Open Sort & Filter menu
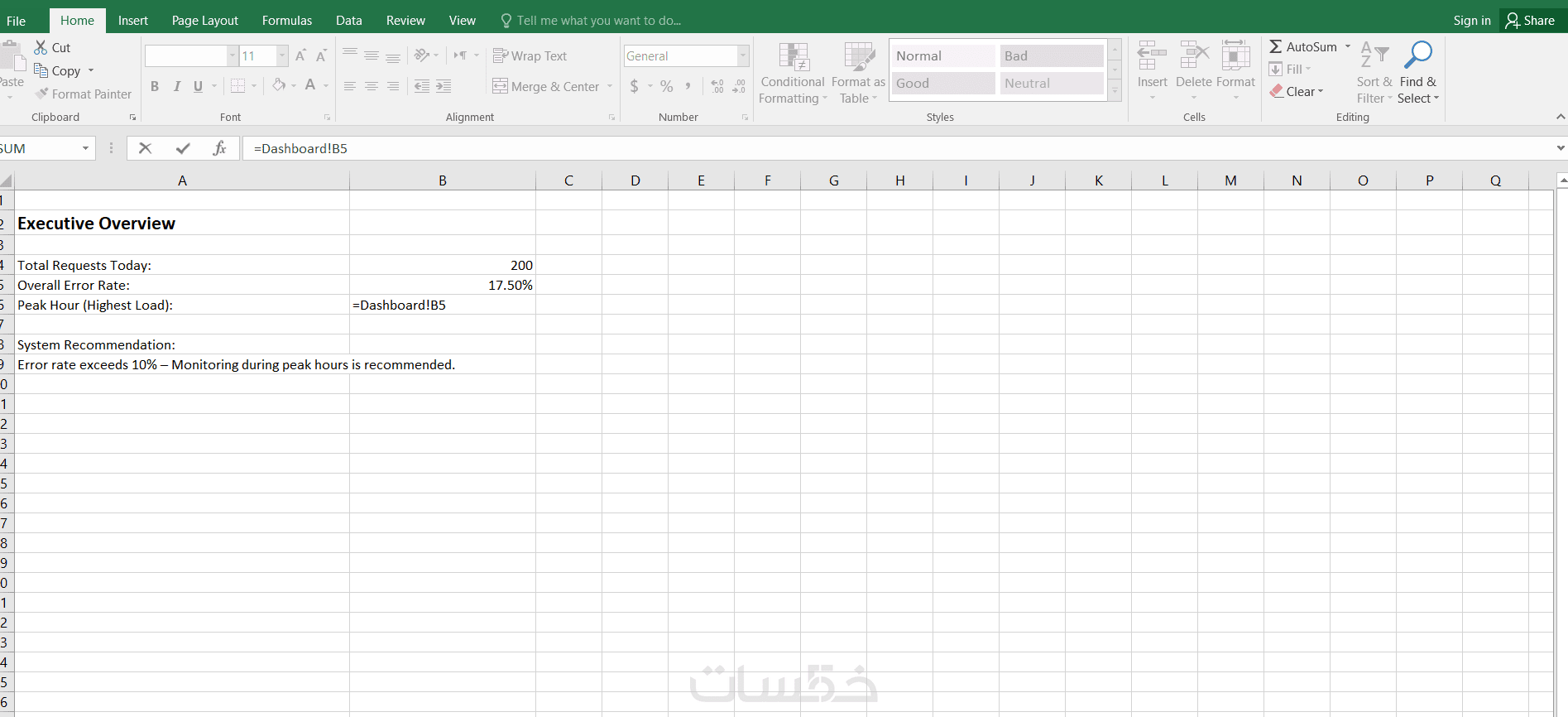This screenshot has height=717, width=1568. tap(1374, 73)
